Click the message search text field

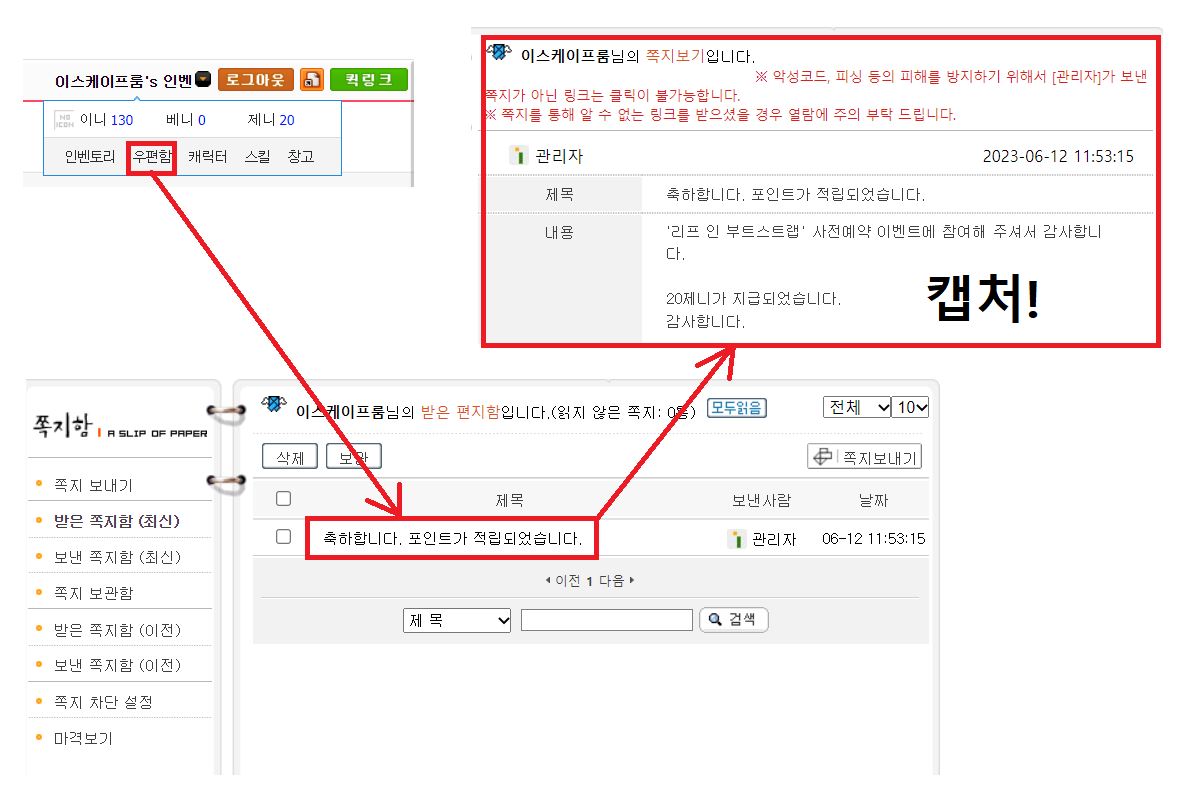click(606, 621)
